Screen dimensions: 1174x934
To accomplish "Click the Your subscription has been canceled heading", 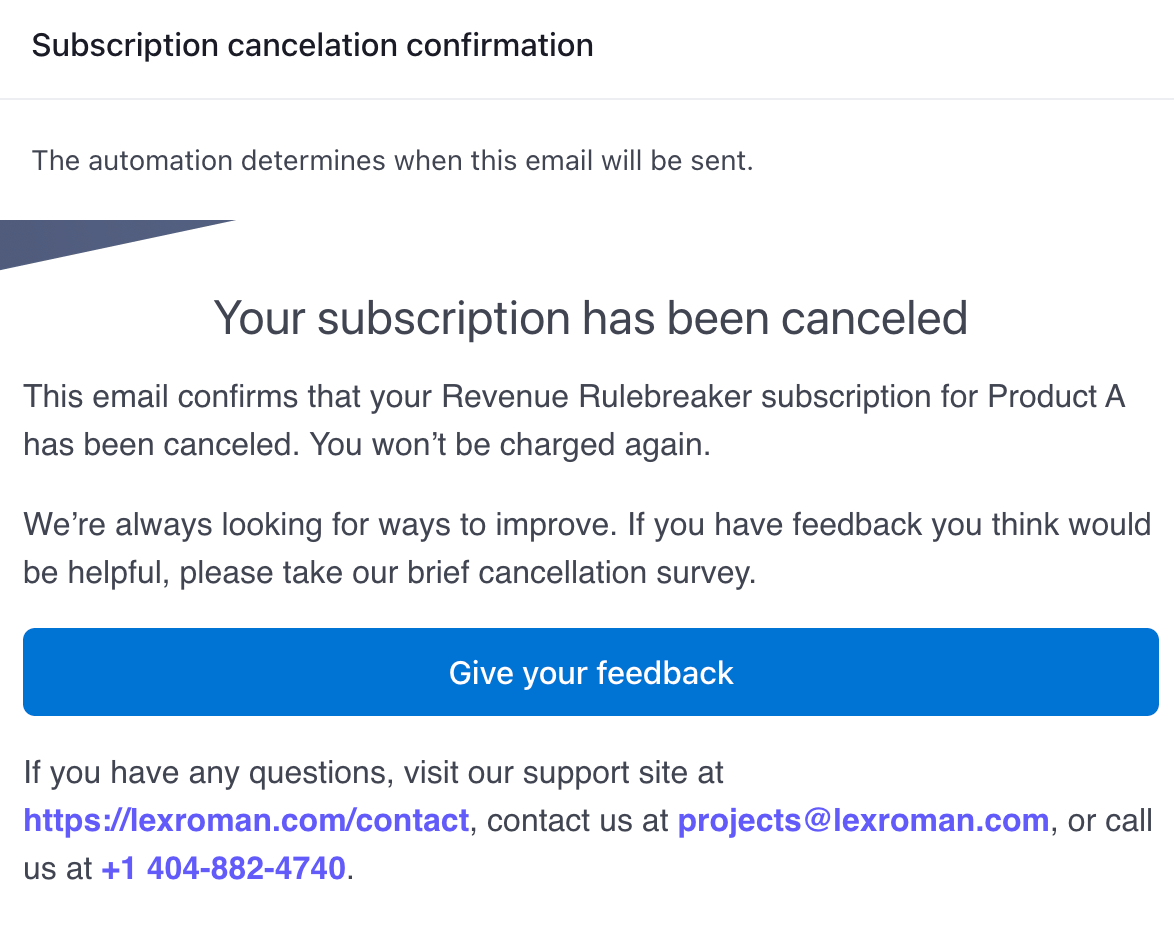I will pyautogui.click(x=591, y=318).
